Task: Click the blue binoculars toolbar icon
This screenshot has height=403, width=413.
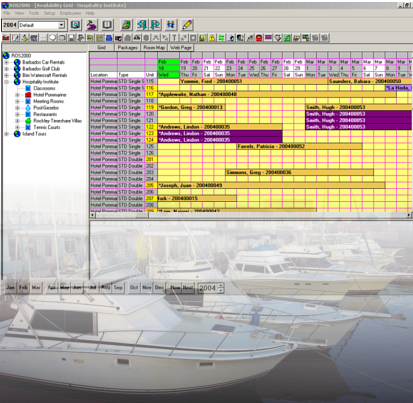Action: click(171, 25)
